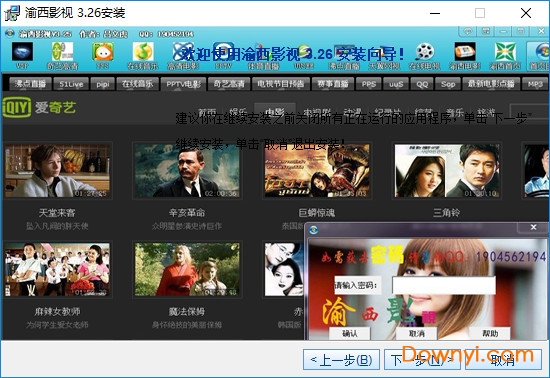550x378 pixels.
Task: Click the globe icon in the password dialog title
Action: 314,229
